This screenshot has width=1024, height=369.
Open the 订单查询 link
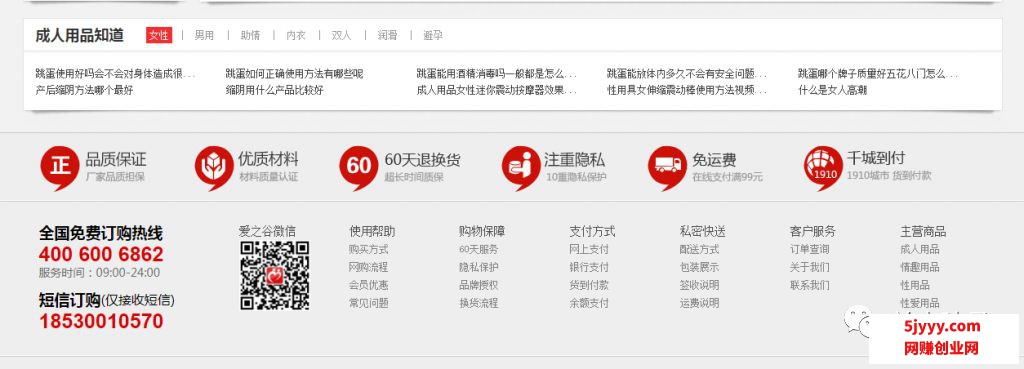click(810, 249)
